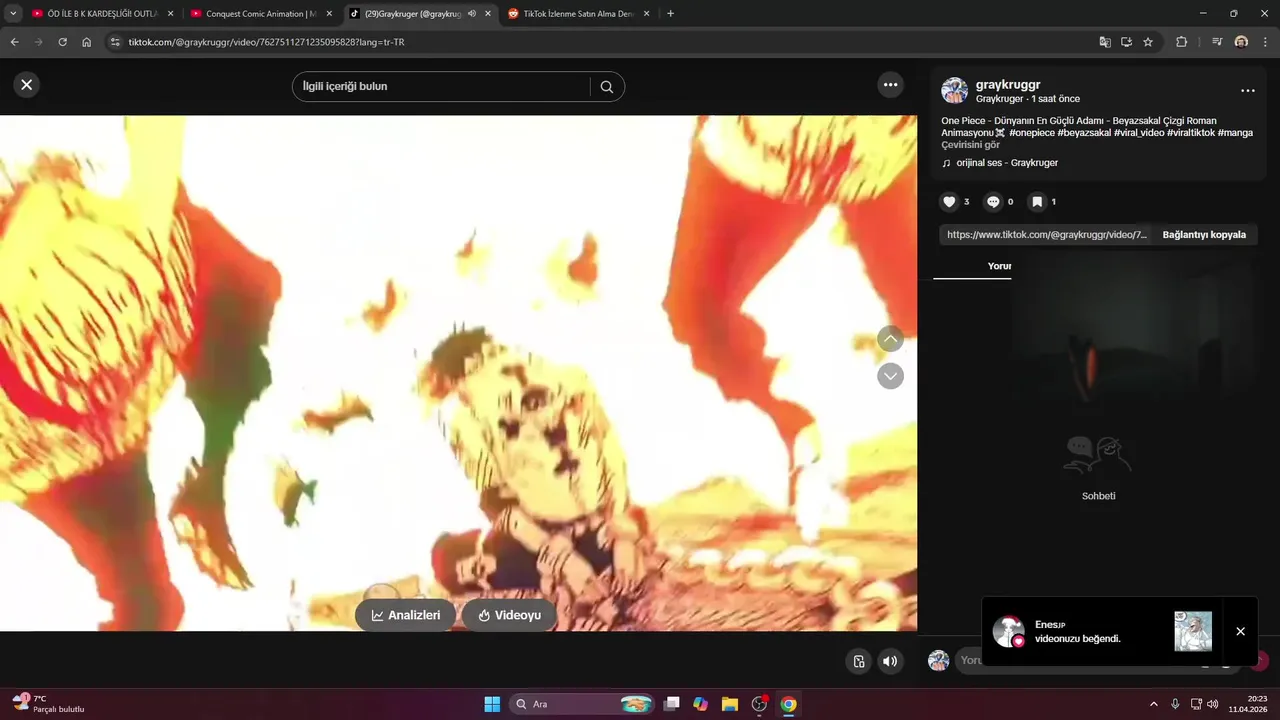Screen dimensions: 1280x720
Task: Open media controls icon in toolbar
Action: (x=1216, y=42)
